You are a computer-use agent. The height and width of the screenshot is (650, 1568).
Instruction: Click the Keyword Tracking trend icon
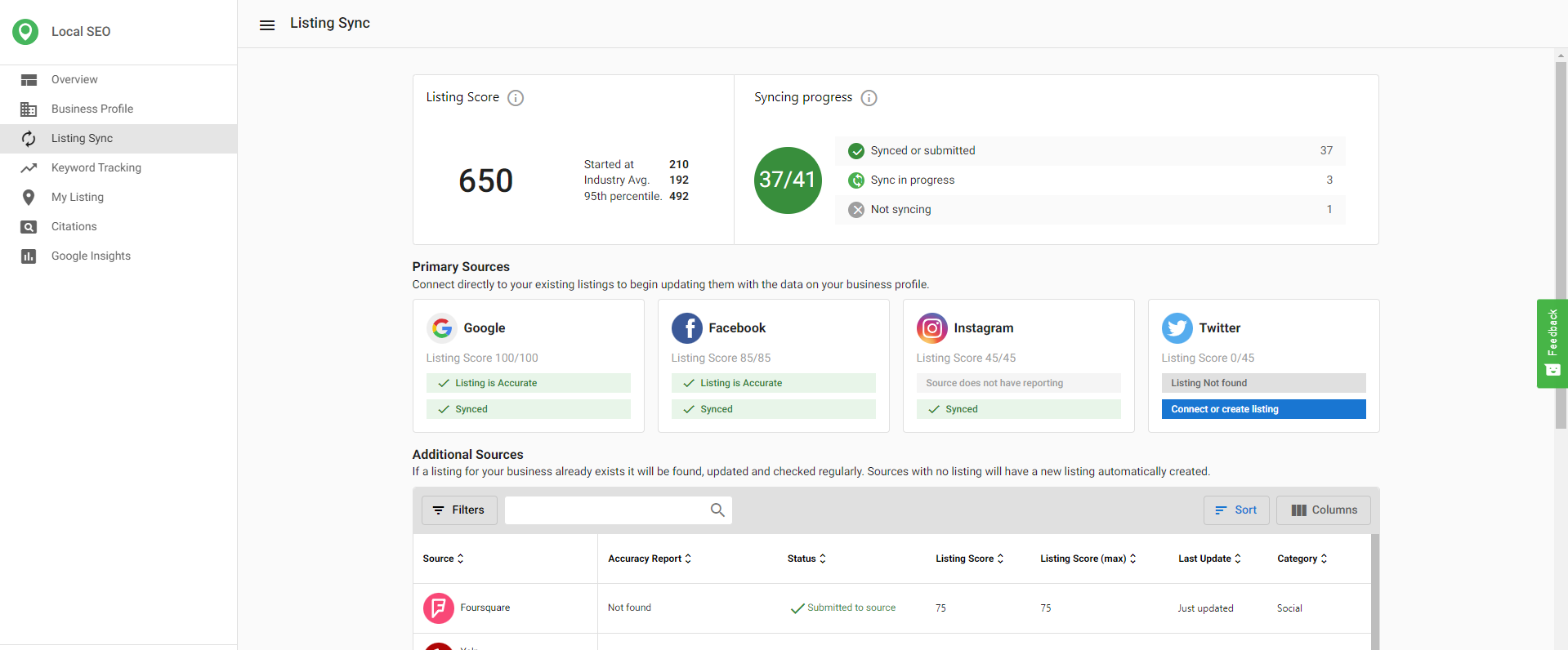29,168
